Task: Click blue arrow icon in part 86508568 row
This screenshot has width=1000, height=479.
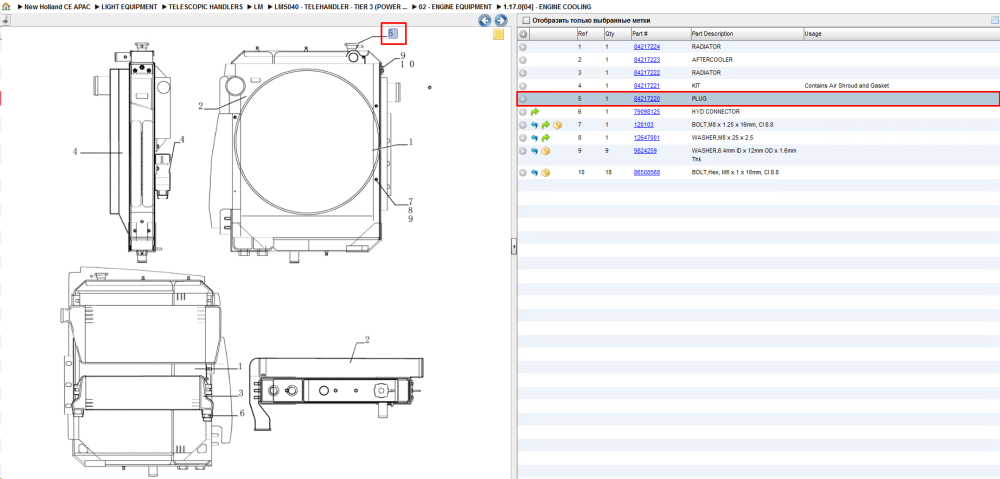Action: (534, 173)
